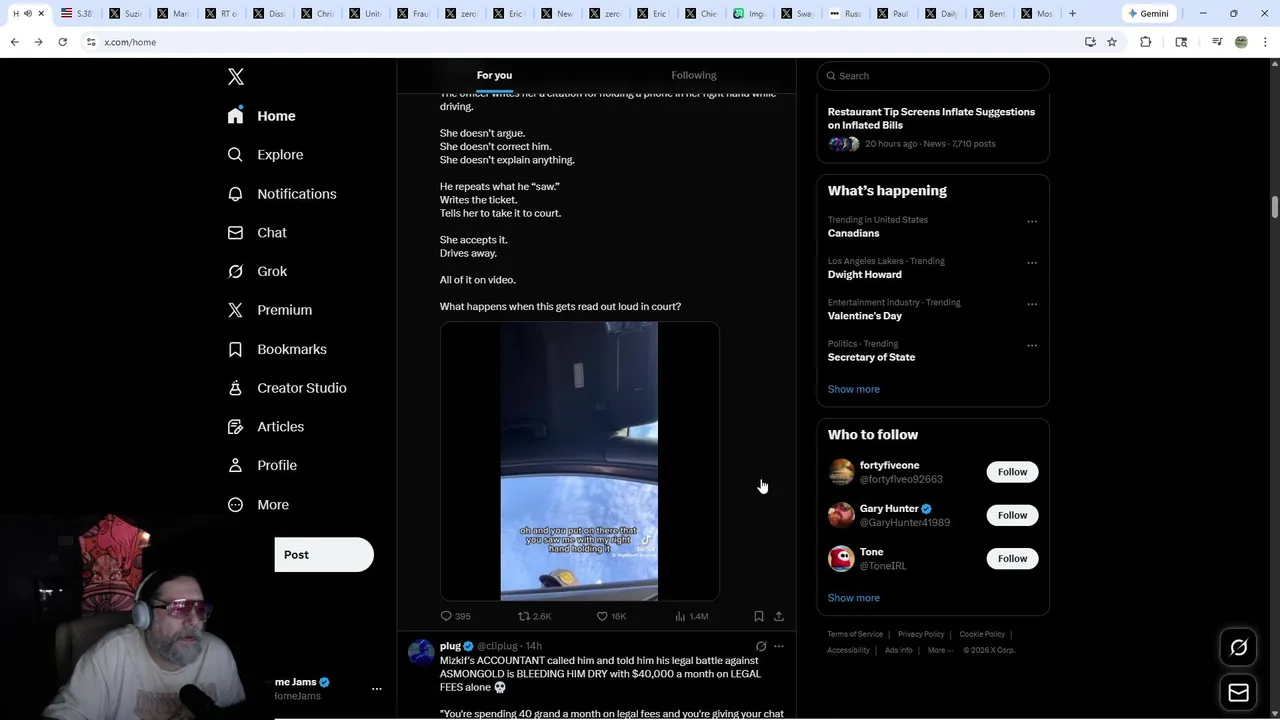Open Profile in the sidebar
Screen dimensions: 1280x720
(262, 466)
